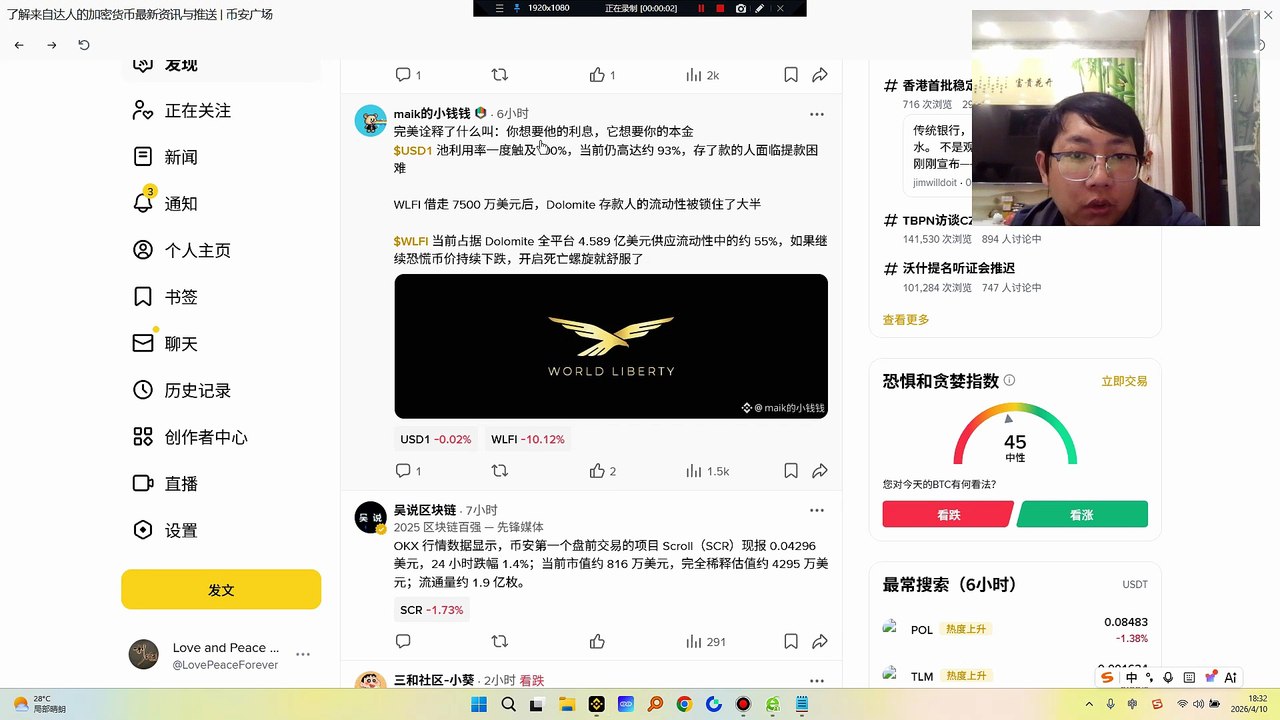1280x720 pixels.
Task: Open comments on maik的小钱钱 post
Action: [403, 471]
